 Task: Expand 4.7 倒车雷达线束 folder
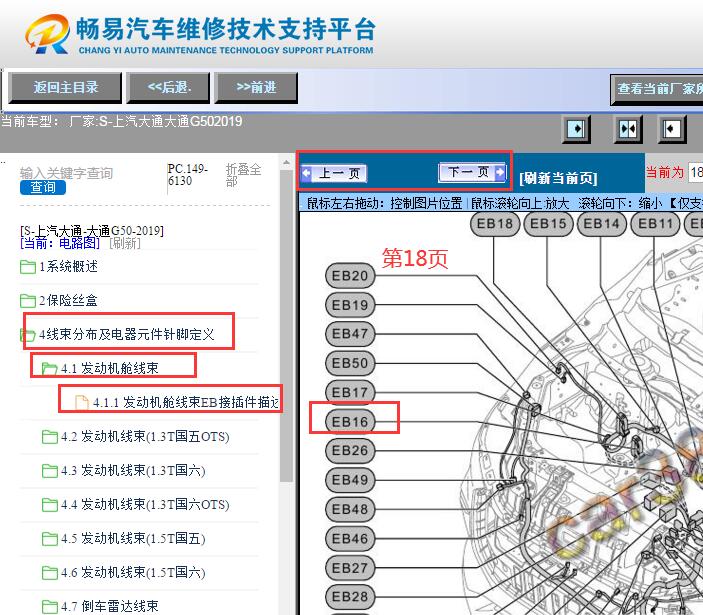pos(110,606)
